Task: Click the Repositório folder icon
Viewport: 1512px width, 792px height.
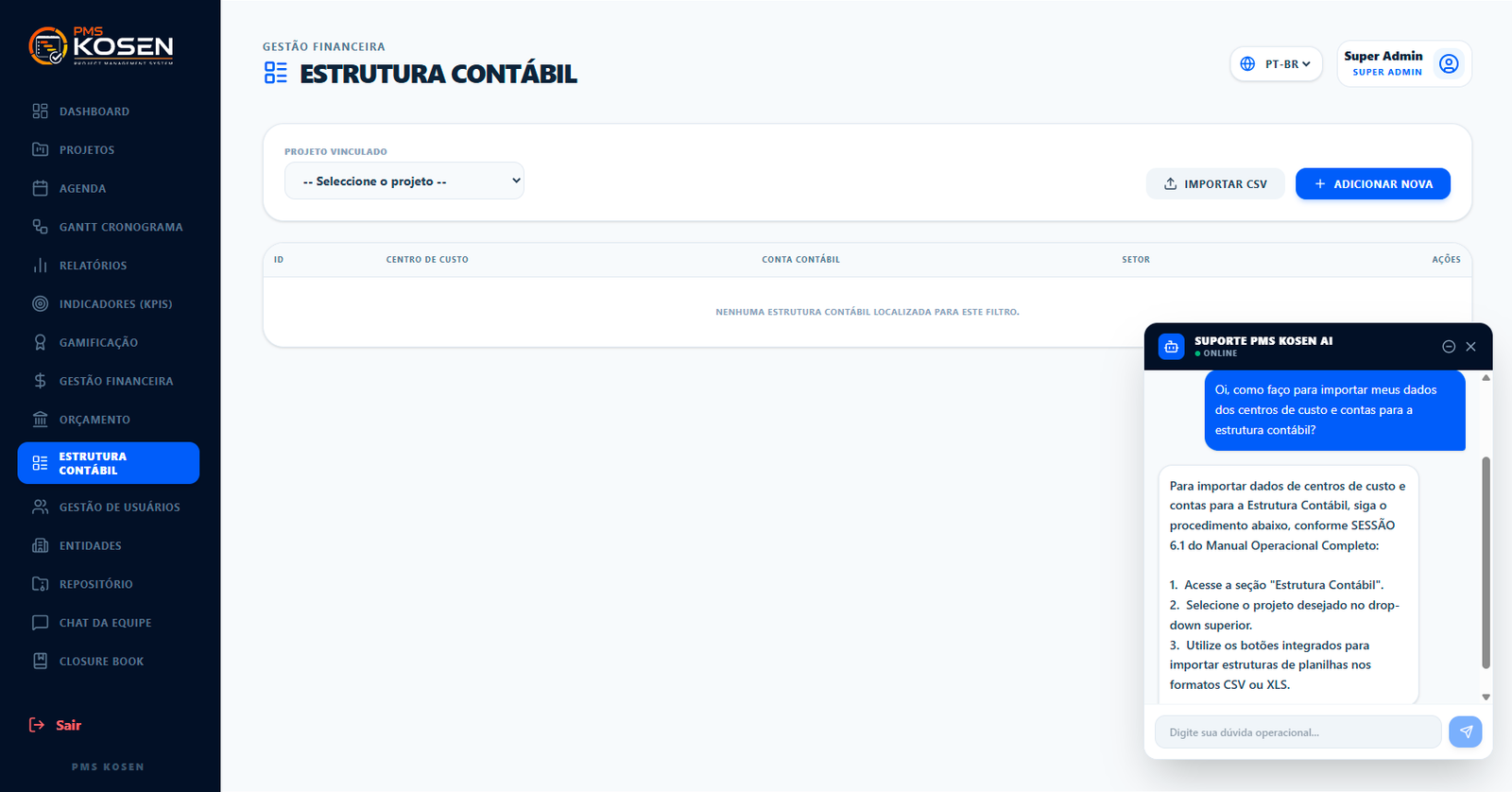Action: coord(40,584)
